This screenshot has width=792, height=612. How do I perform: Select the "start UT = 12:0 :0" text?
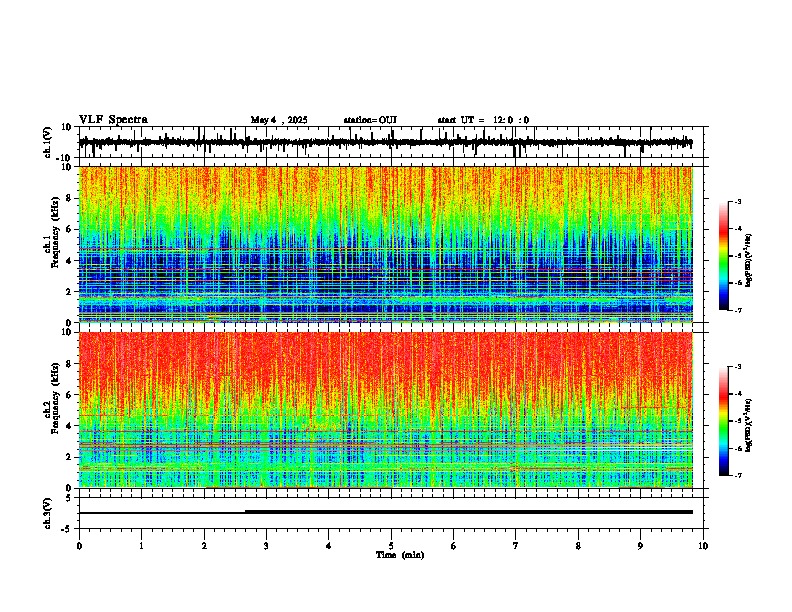pos(483,120)
